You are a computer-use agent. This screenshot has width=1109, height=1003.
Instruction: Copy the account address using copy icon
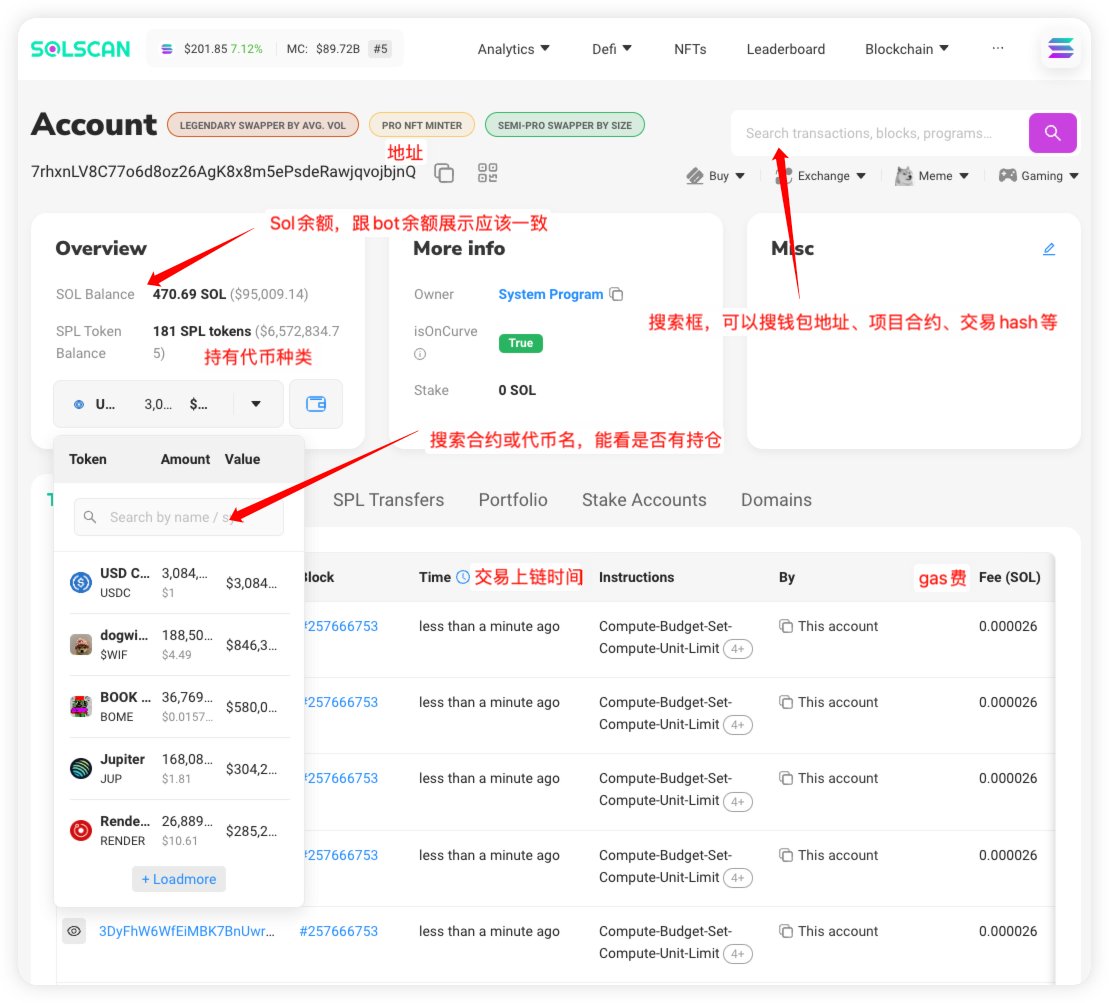443,172
